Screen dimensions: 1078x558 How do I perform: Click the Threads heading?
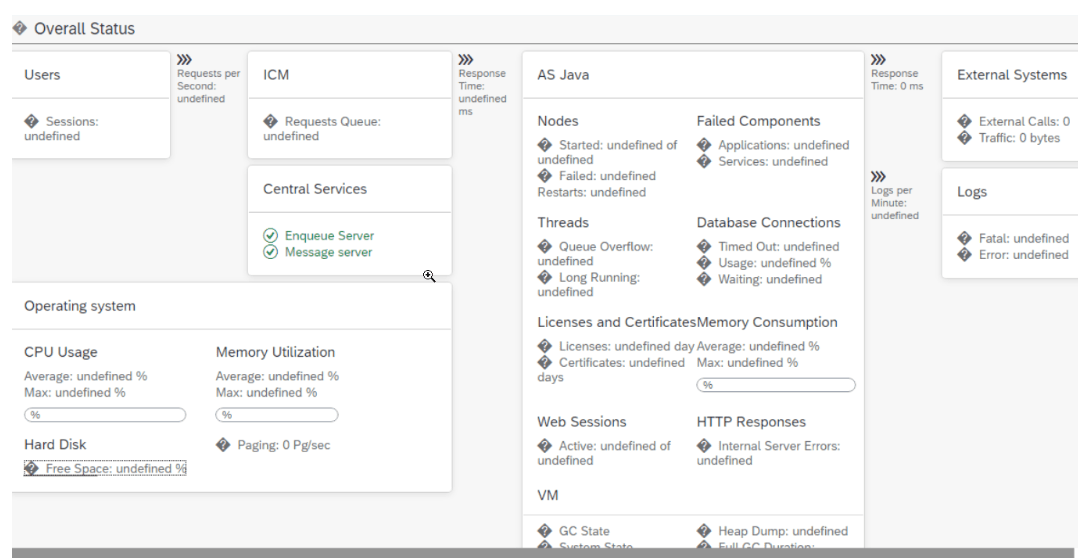[x=563, y=223]
